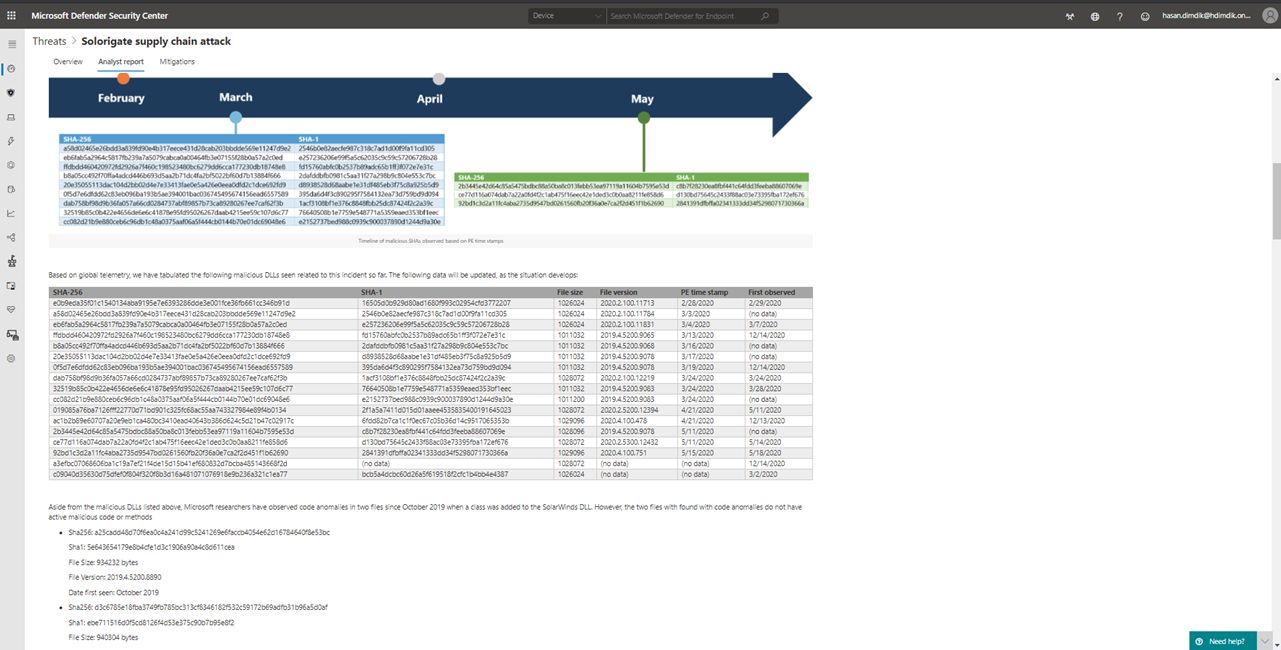The image size is (1281, 650).
Task: Click the Need help? button
Action: (x=1224, y=641)
